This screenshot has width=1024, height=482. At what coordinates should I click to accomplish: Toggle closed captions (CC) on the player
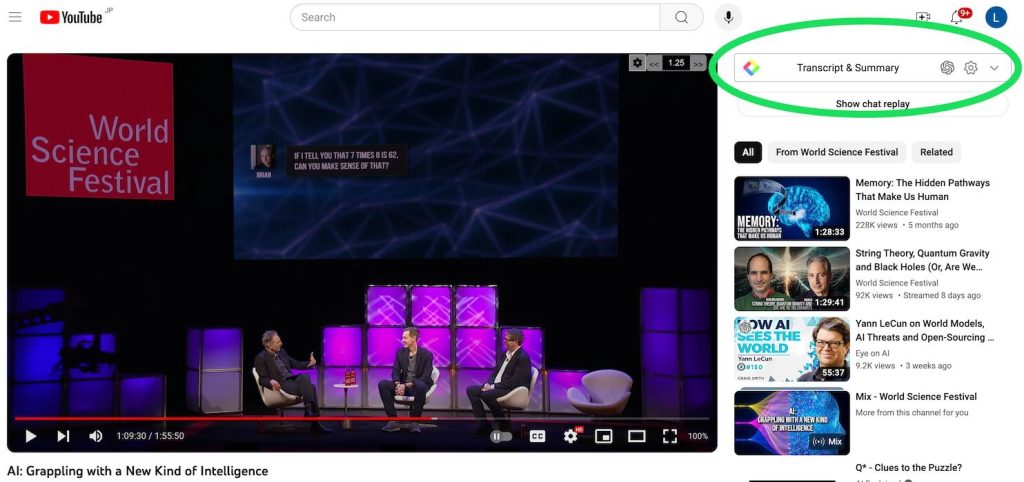point(537,436)
